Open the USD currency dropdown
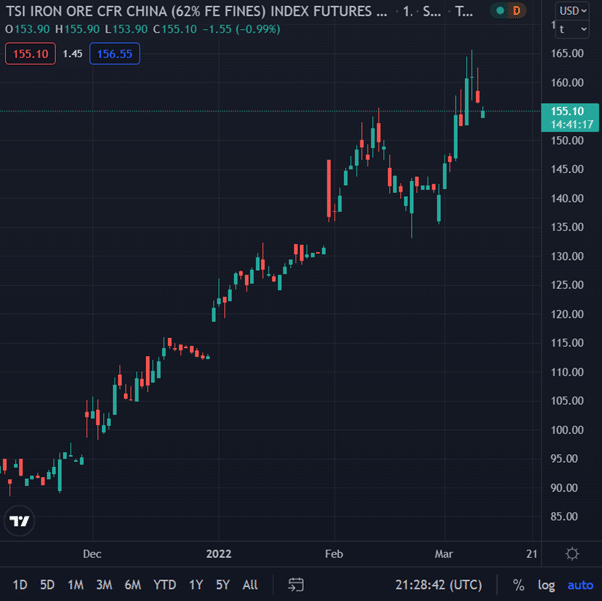The height and width of the screenshot is (601, 602). pyautogui.click(x=573, y=11)
